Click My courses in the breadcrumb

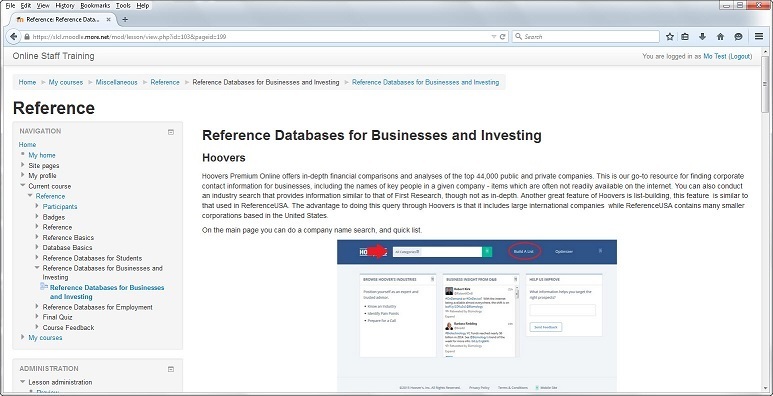click(66, 82)
